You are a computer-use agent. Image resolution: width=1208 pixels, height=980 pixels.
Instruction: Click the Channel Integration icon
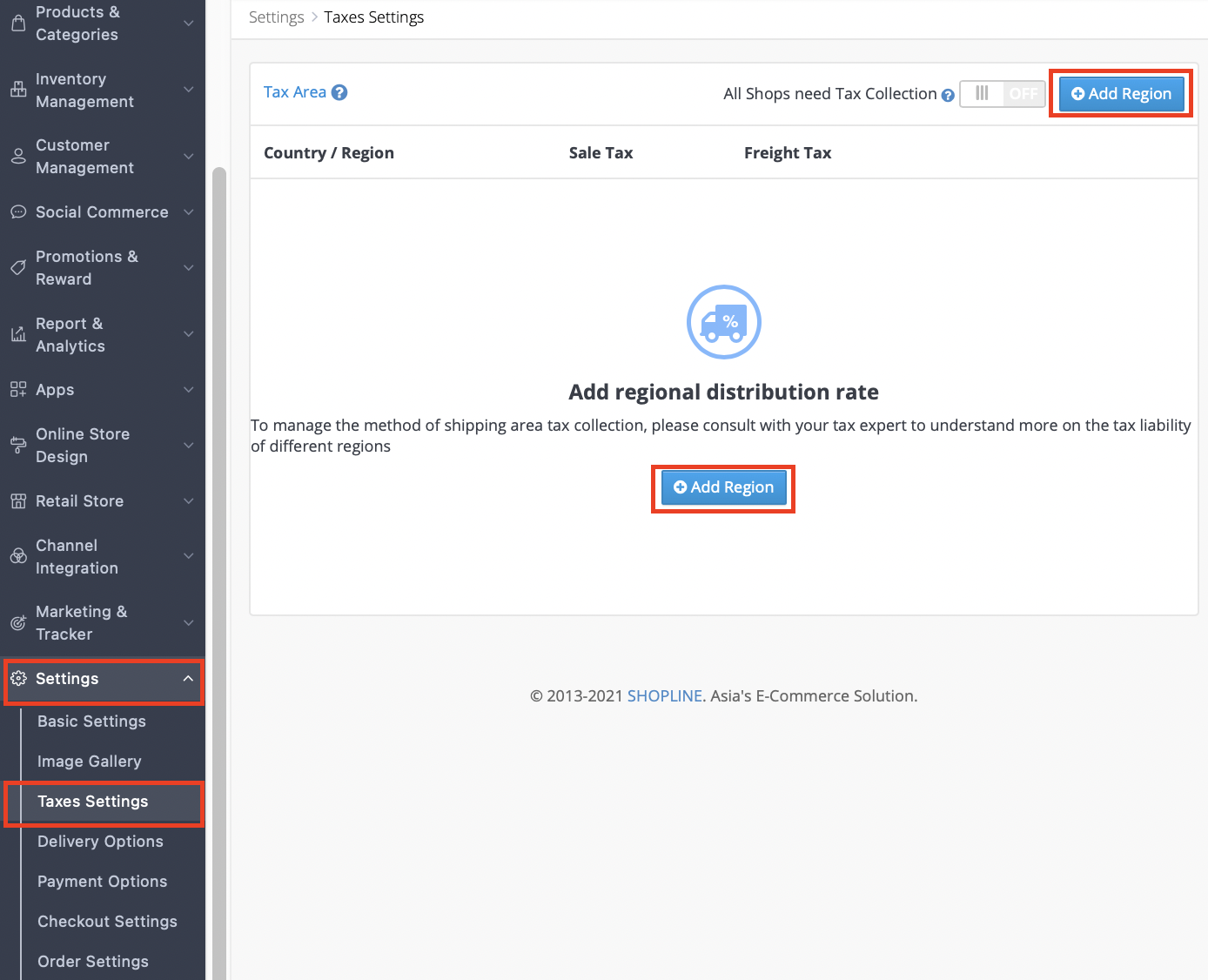pyautogui.click(x=18, y=556)
